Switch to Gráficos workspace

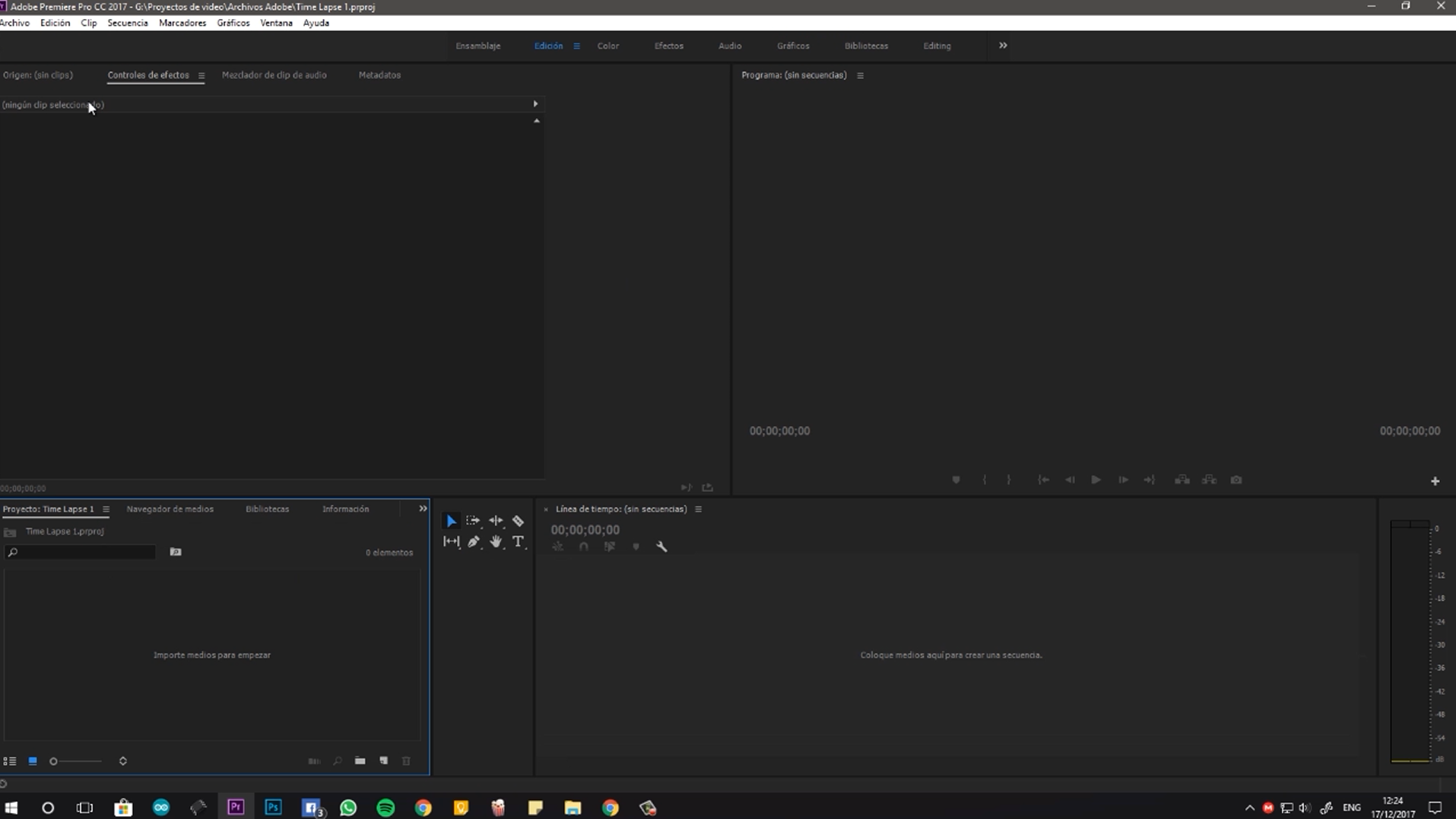pos(792,46)
